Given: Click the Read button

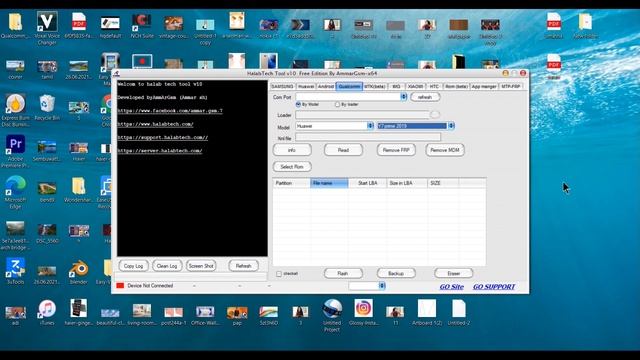Looking at the screenshot, I should coord(343,150).
